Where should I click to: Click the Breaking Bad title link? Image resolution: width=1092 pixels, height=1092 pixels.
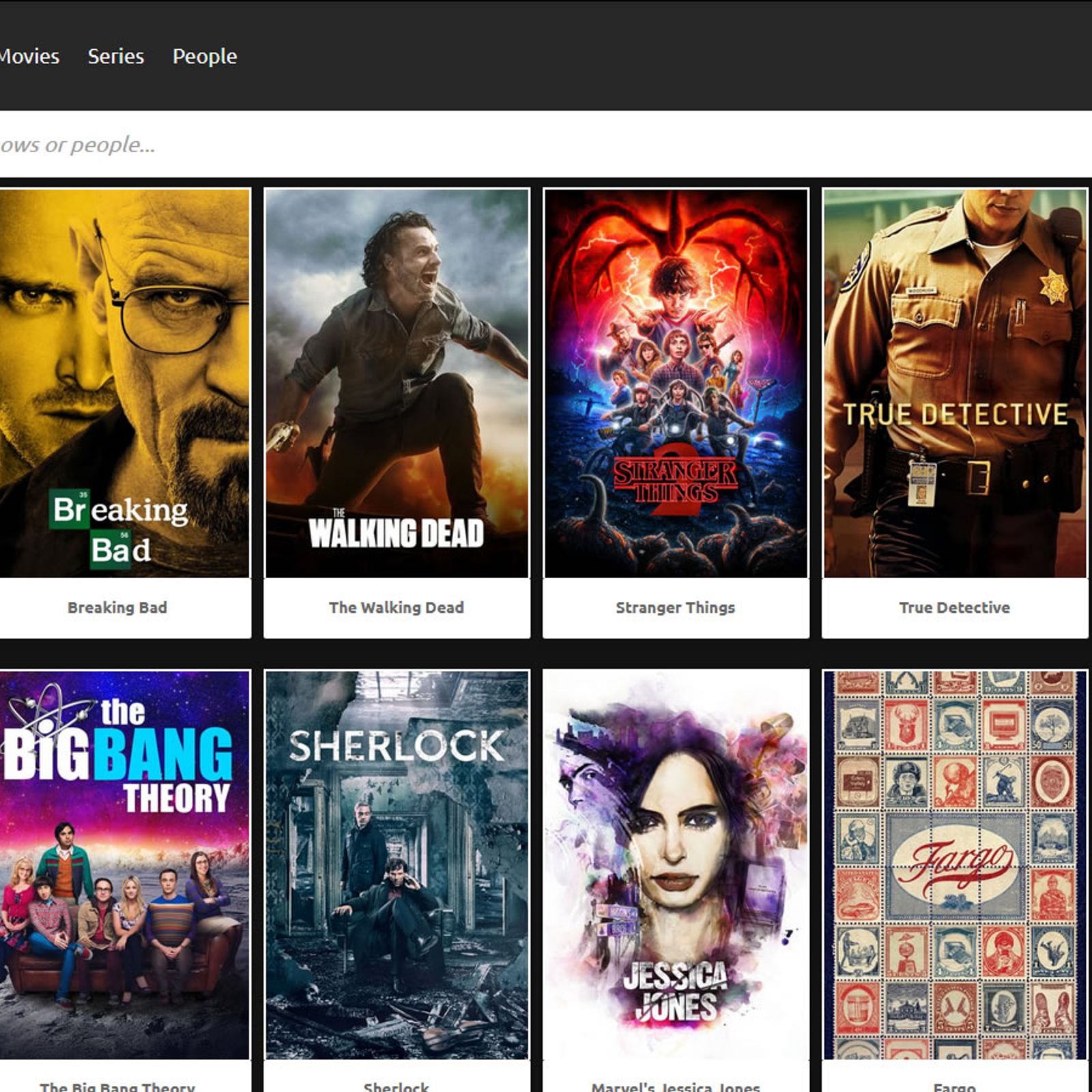tap(117, 607)
